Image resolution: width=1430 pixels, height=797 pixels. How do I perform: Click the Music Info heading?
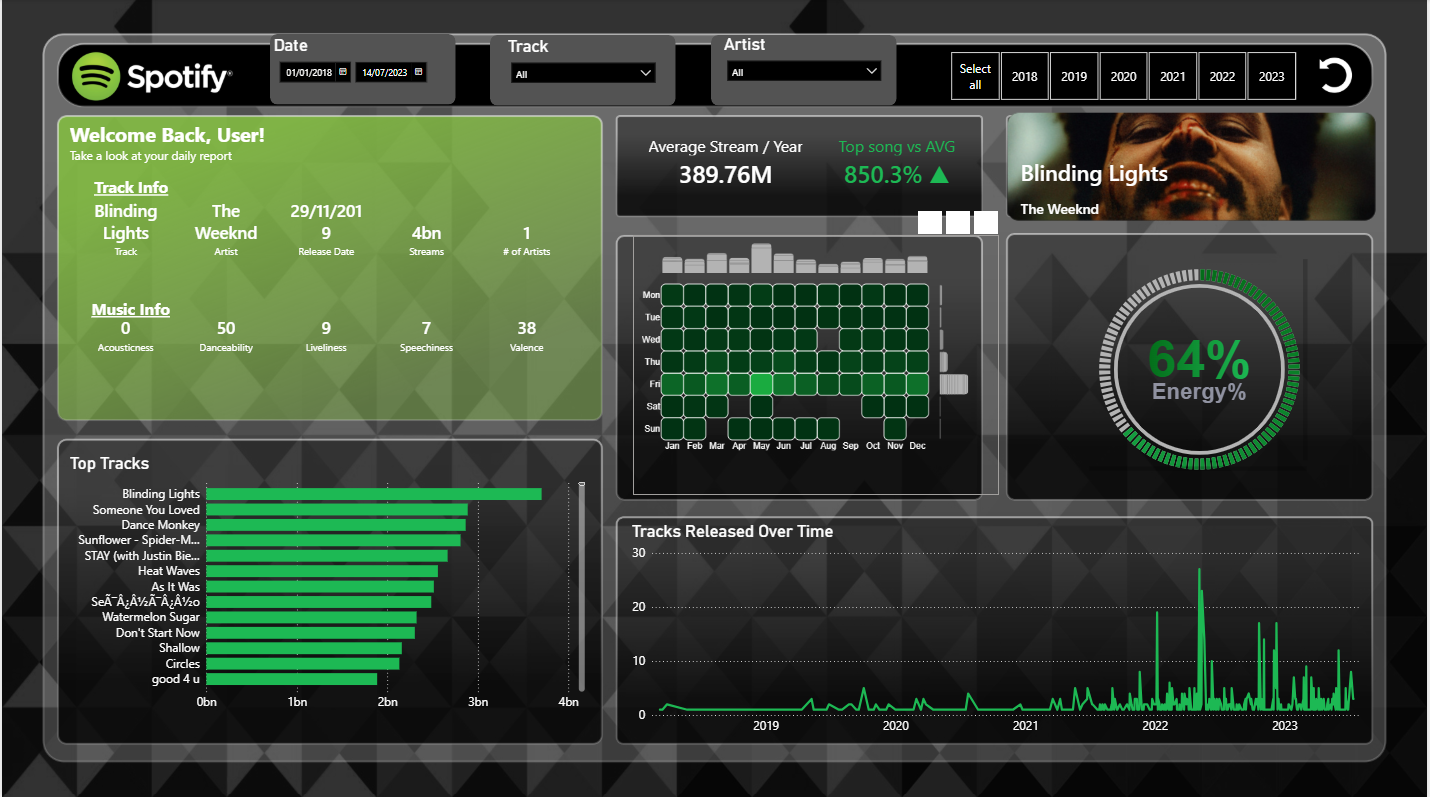coord(131,310)
